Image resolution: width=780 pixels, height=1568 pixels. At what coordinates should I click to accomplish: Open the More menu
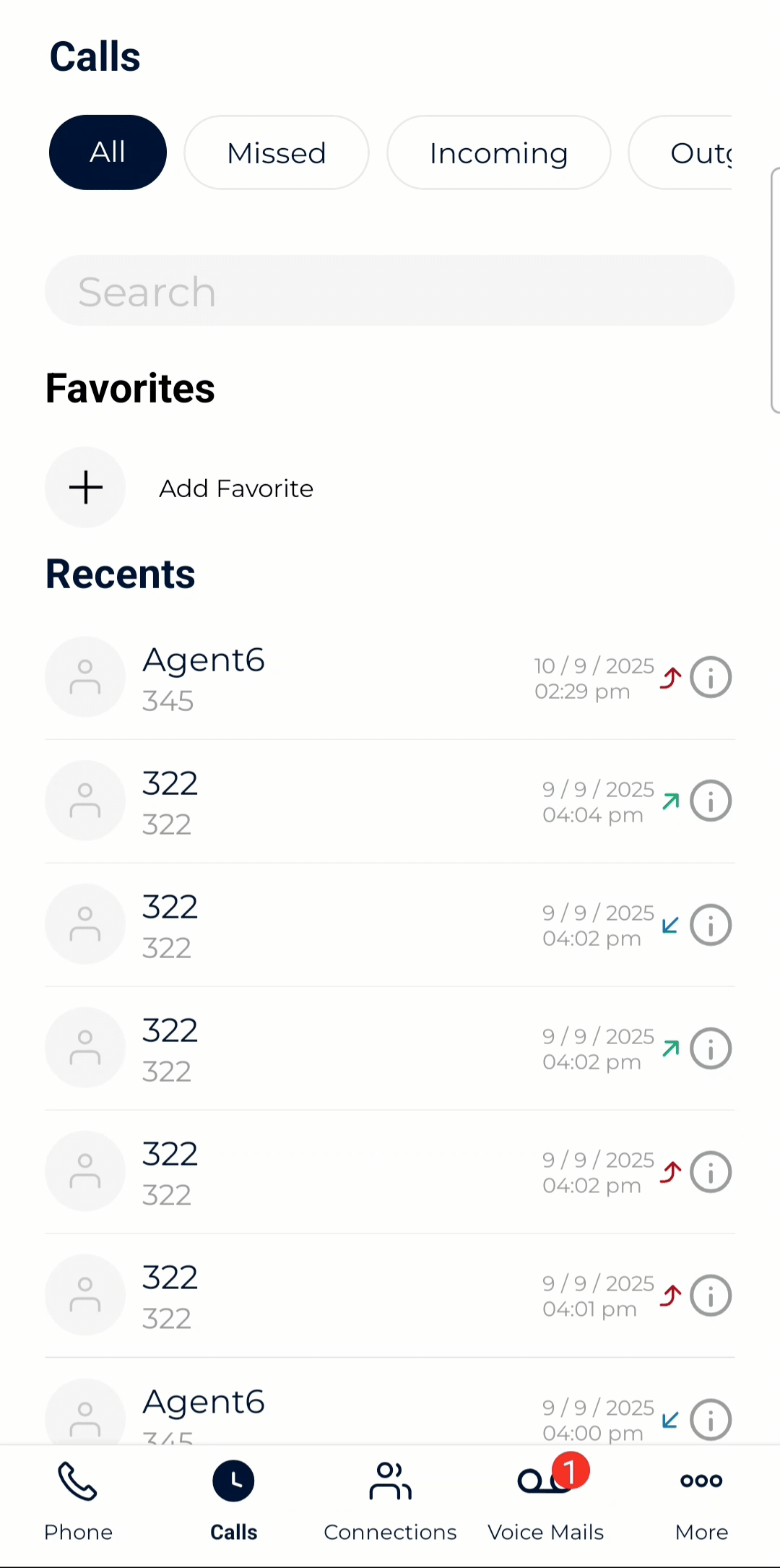coord(701,1500)
